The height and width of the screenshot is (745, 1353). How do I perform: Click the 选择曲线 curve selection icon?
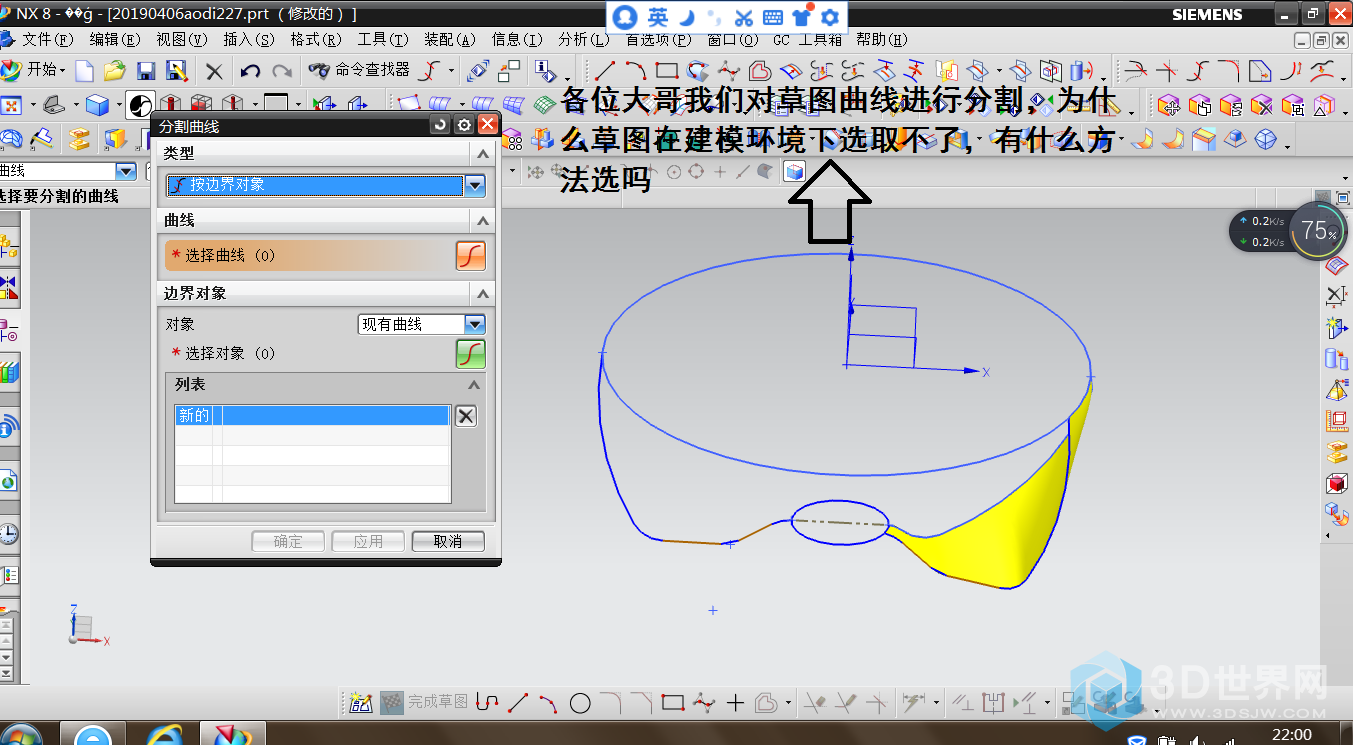coord(471,256)
